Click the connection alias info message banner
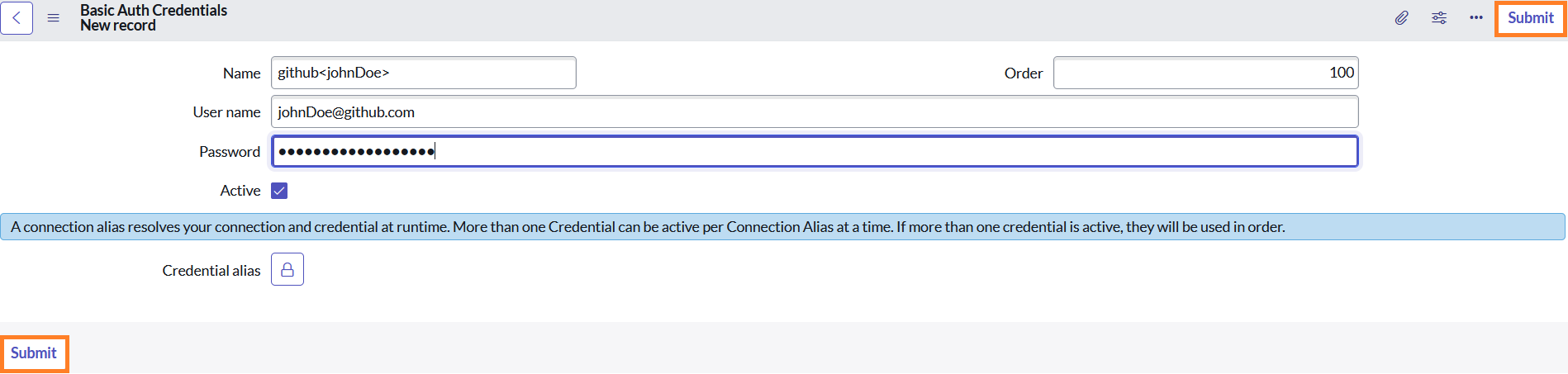 [x=783, y=227]
